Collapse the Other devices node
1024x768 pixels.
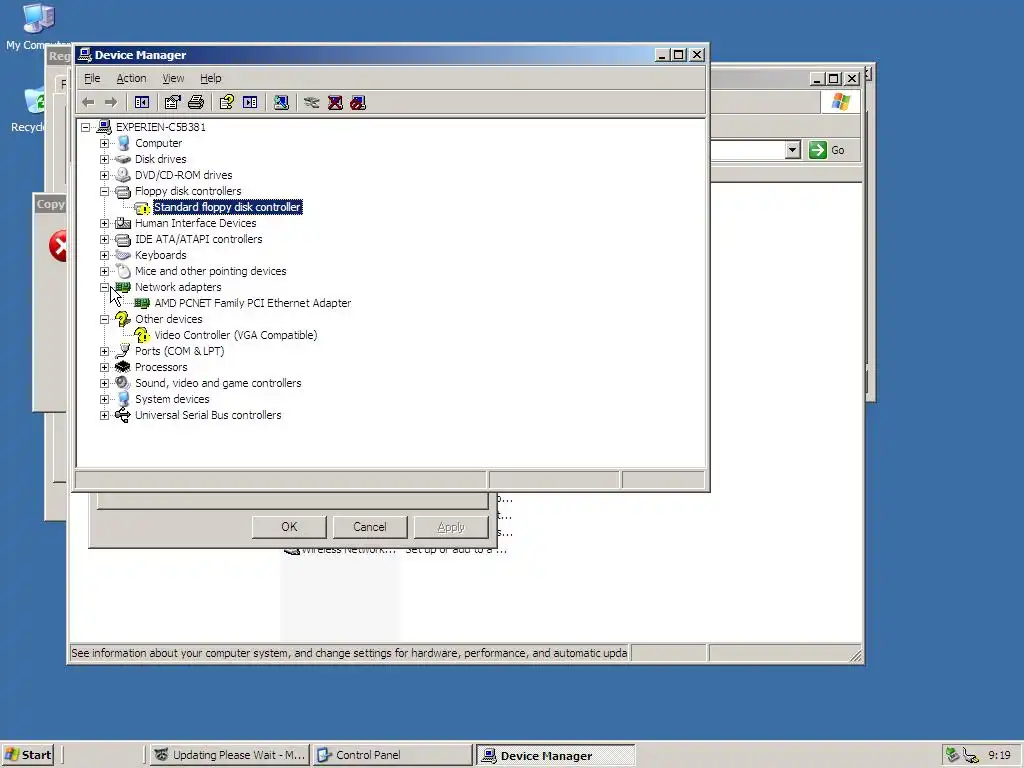tap(104, 319)
